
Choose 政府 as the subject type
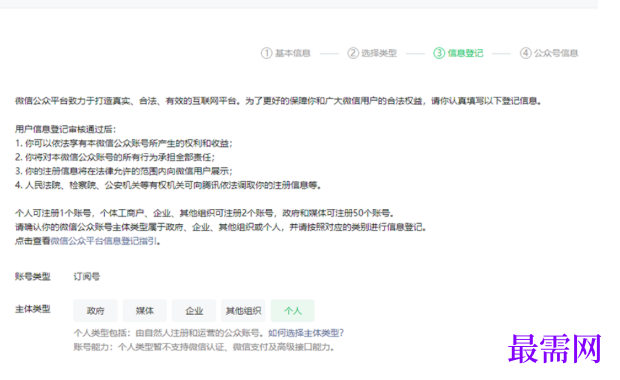95,311
